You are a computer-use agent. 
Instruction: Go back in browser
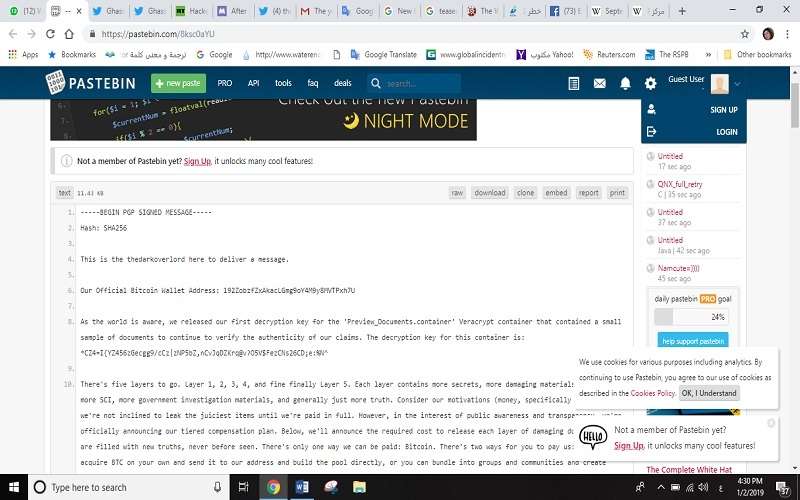13,34
